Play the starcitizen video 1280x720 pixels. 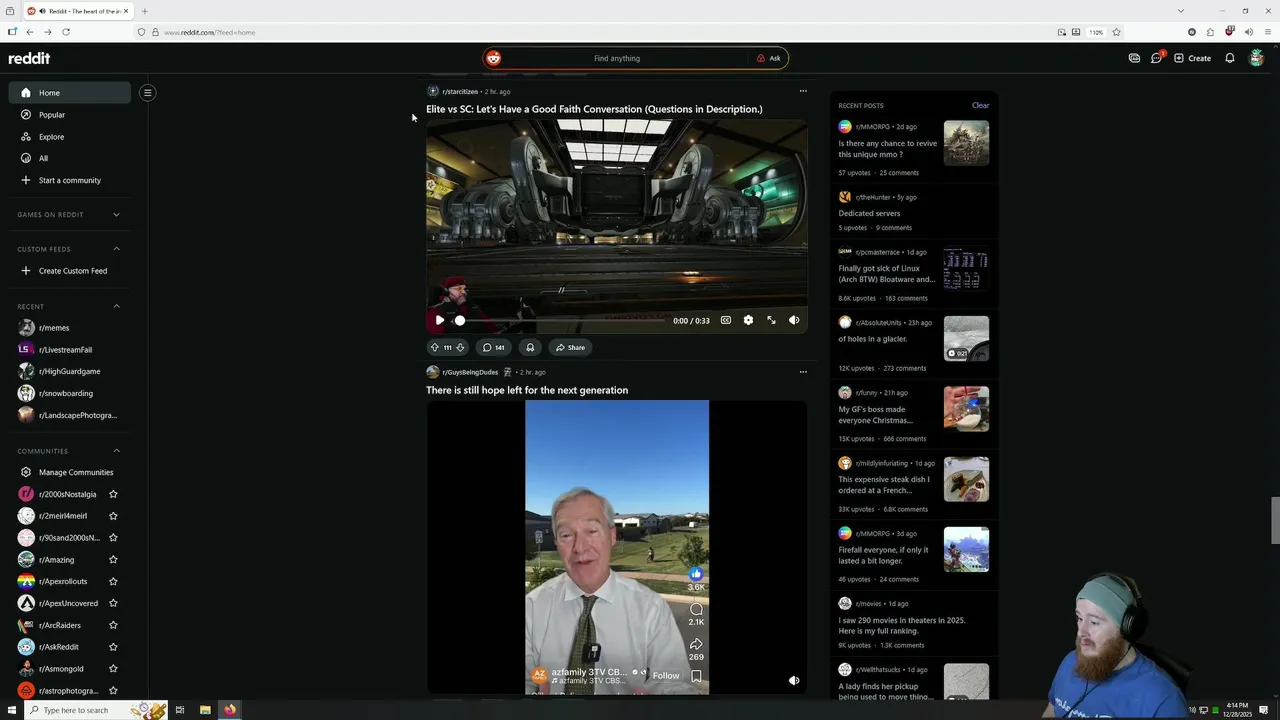tap(439, 320)
